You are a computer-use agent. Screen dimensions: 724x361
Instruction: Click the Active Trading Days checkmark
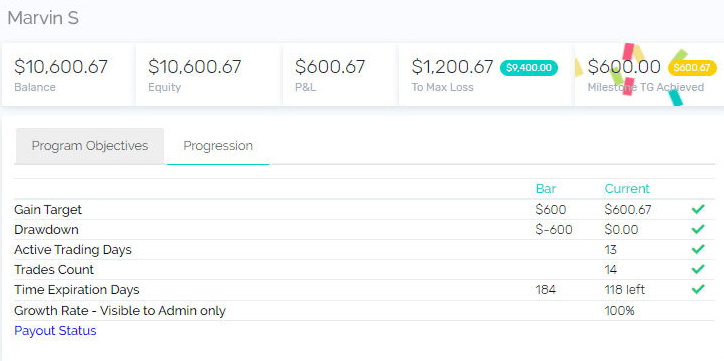pos(698,249)
